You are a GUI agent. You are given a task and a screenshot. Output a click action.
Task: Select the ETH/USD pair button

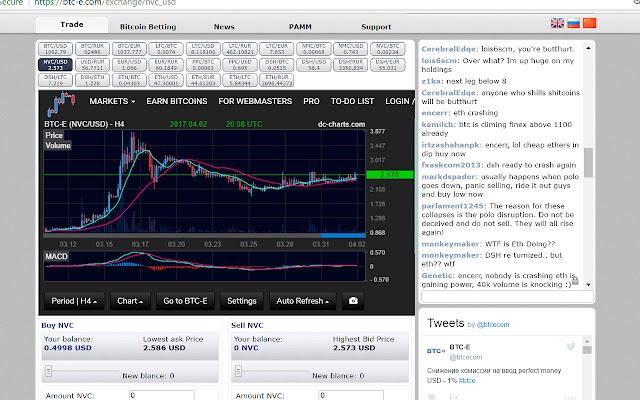(x=166, y=80)
